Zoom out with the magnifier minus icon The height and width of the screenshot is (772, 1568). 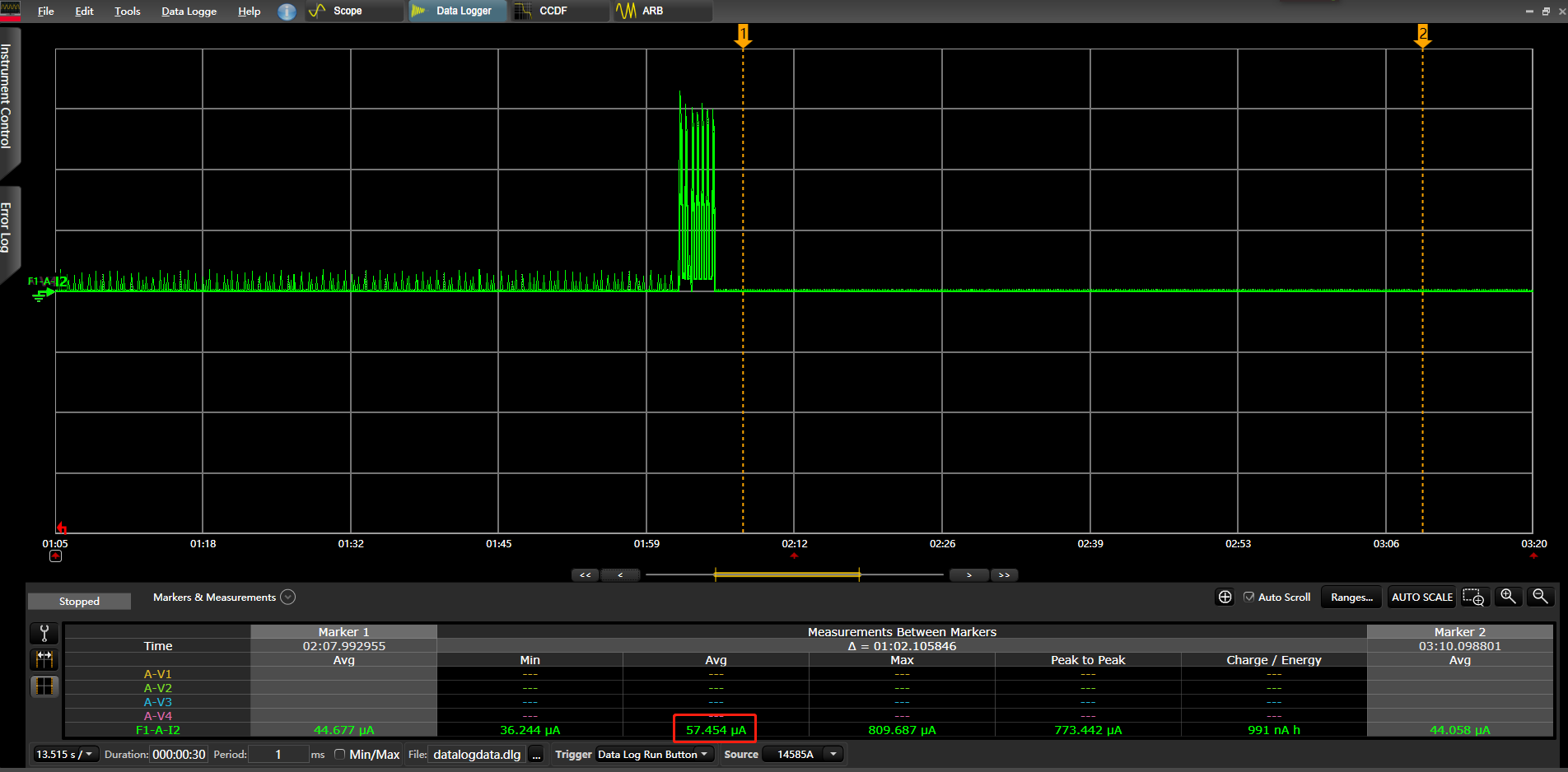coord(1540,597)
